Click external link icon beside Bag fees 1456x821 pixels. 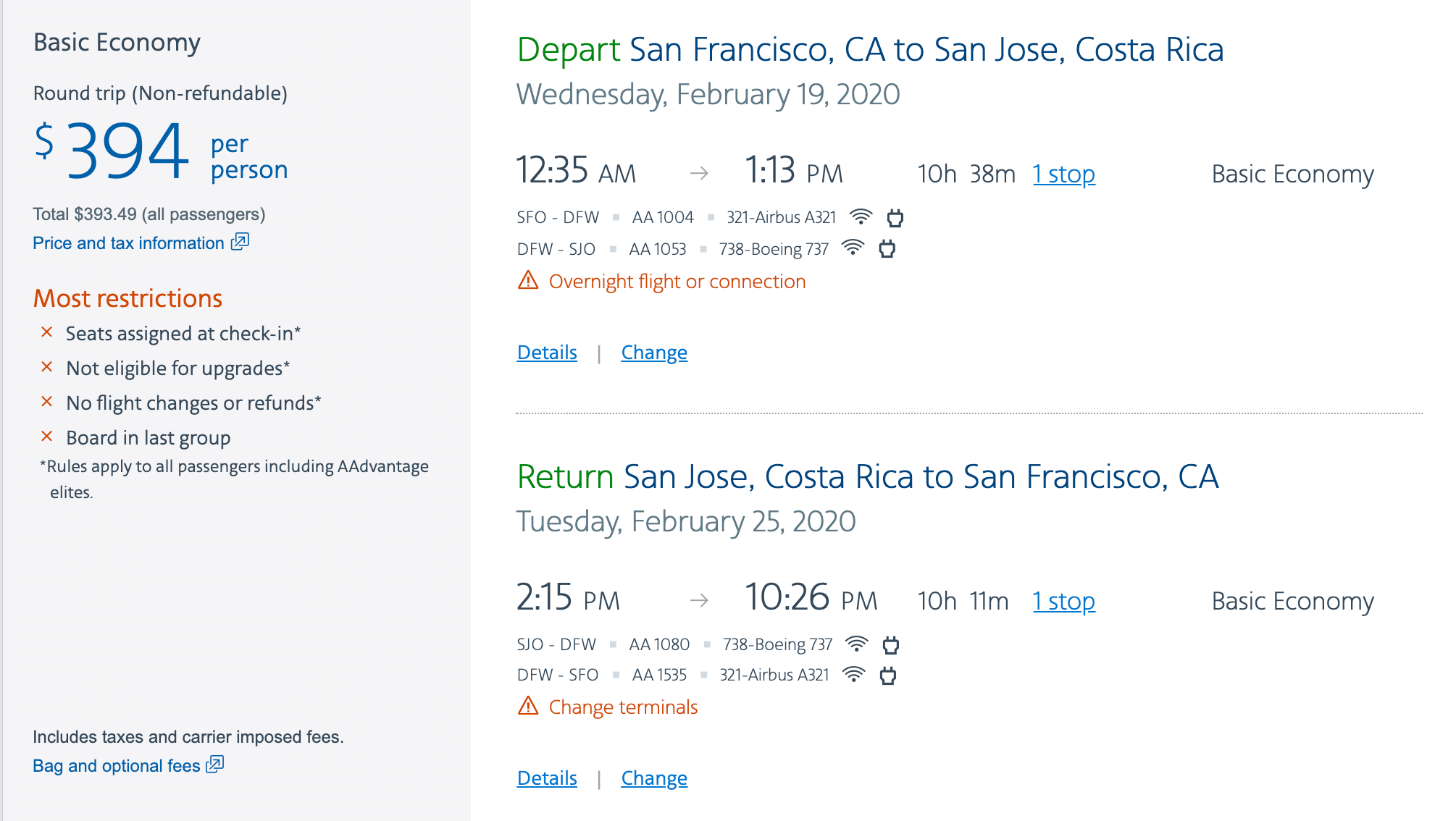coord(215,764)
